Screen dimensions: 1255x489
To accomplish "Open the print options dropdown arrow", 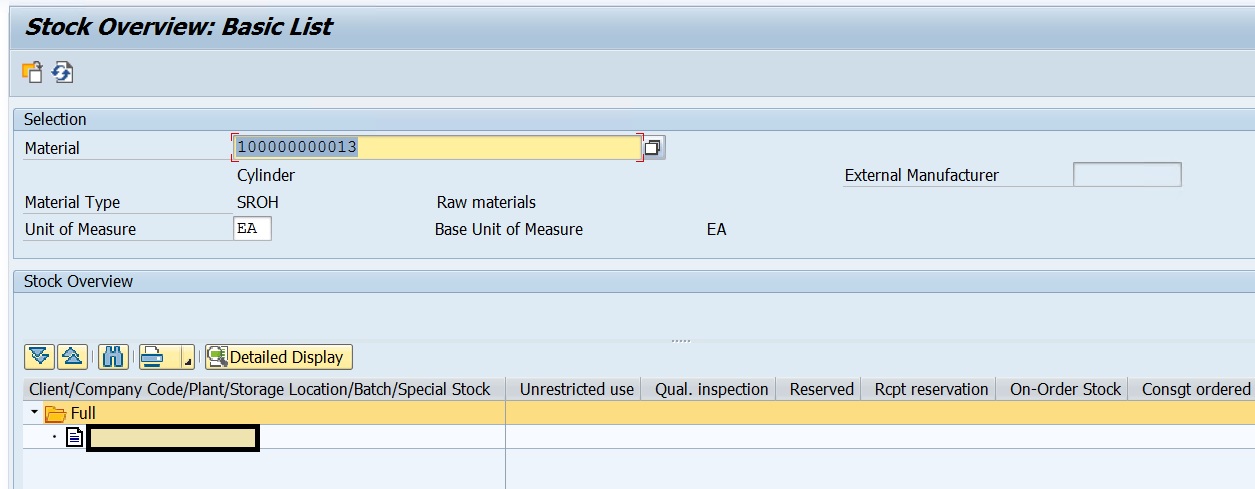I will click(185, 358).
